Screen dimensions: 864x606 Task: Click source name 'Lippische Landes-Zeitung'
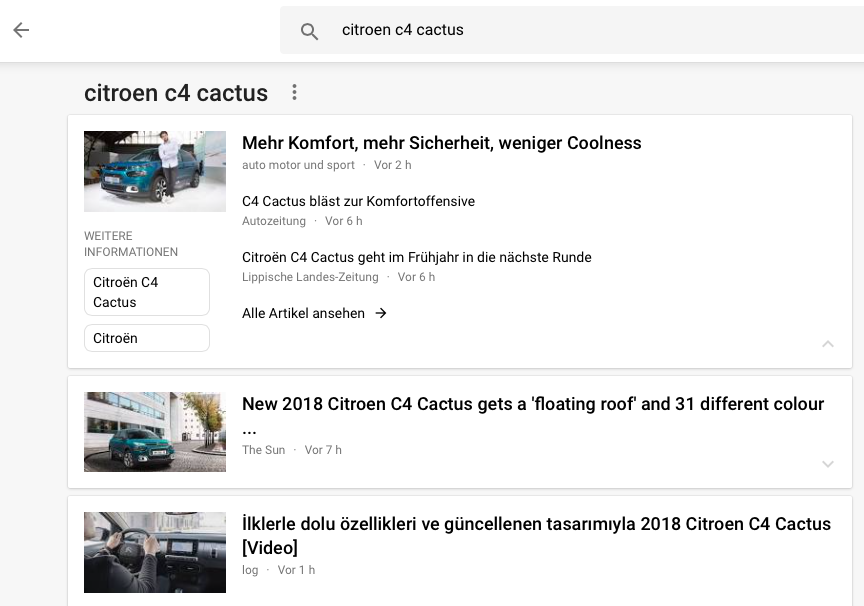click(310, 277)
